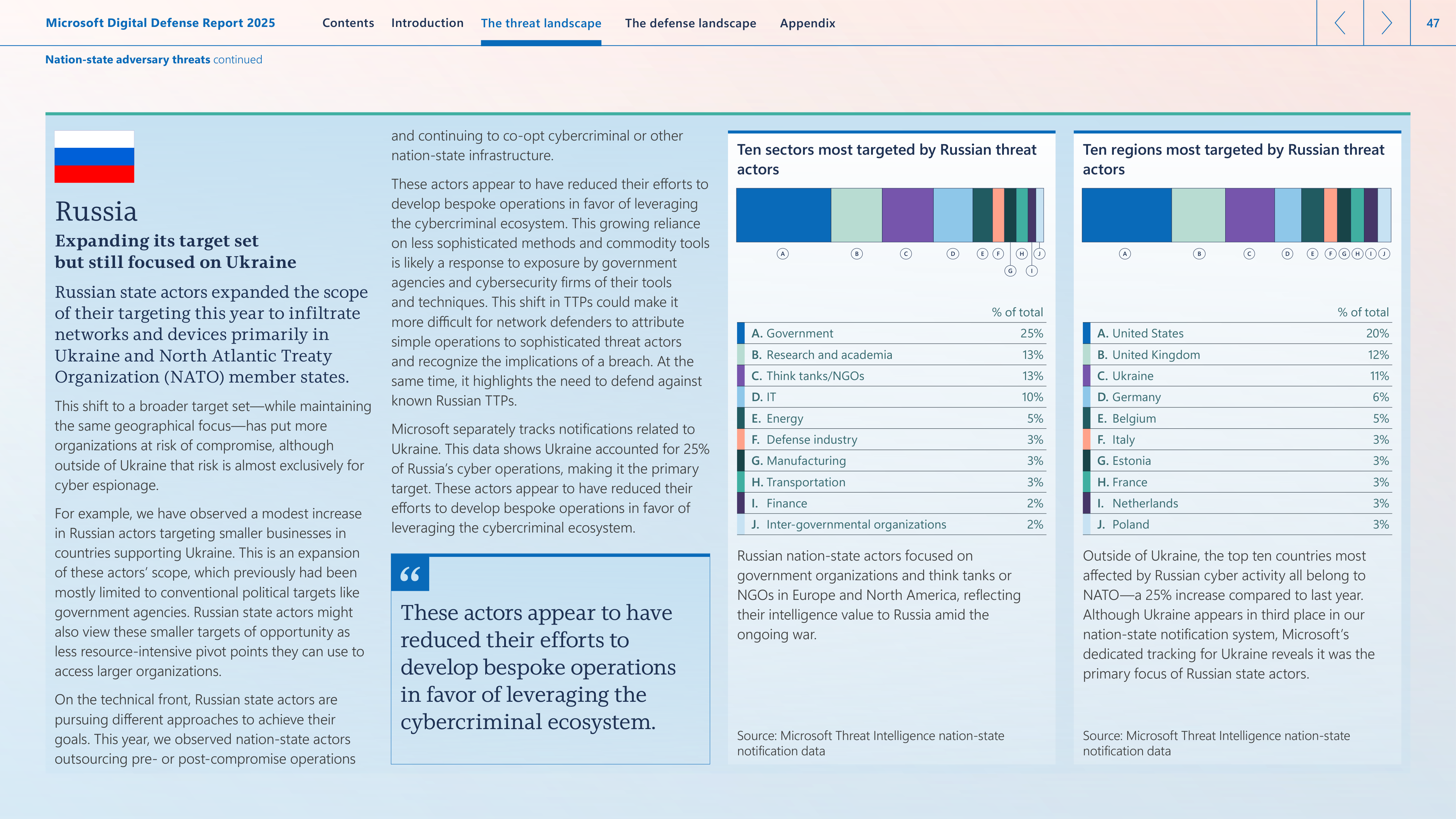The width and height of the screenshot is (1456, 819).
Task: Click marker C under sectors chart
Action: (x=906, y=254)
